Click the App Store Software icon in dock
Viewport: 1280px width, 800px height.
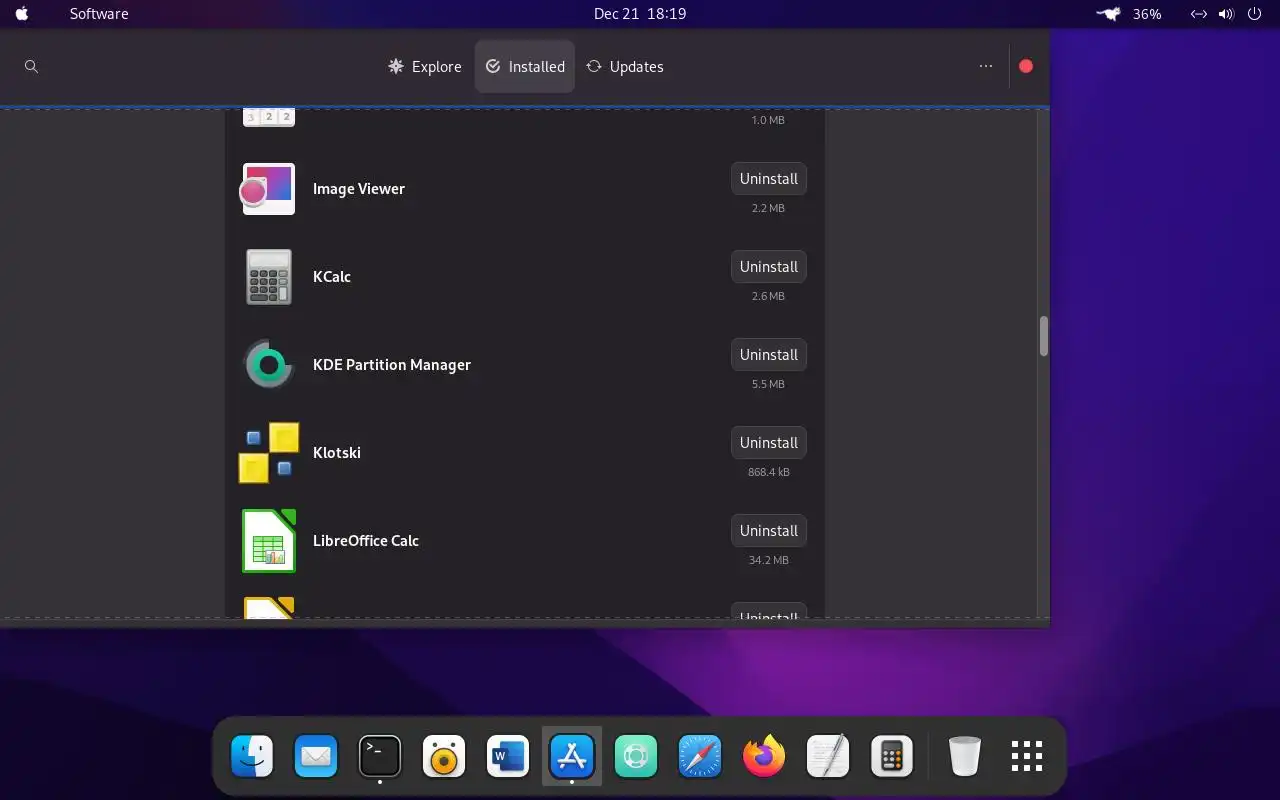572,756
